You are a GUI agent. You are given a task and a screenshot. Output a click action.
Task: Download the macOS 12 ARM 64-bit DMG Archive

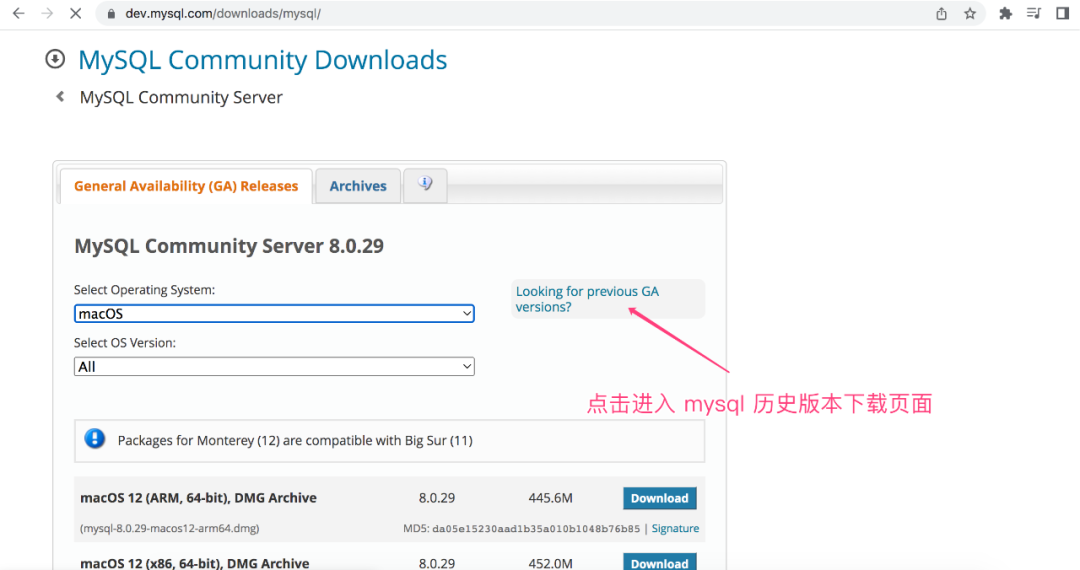659,498
